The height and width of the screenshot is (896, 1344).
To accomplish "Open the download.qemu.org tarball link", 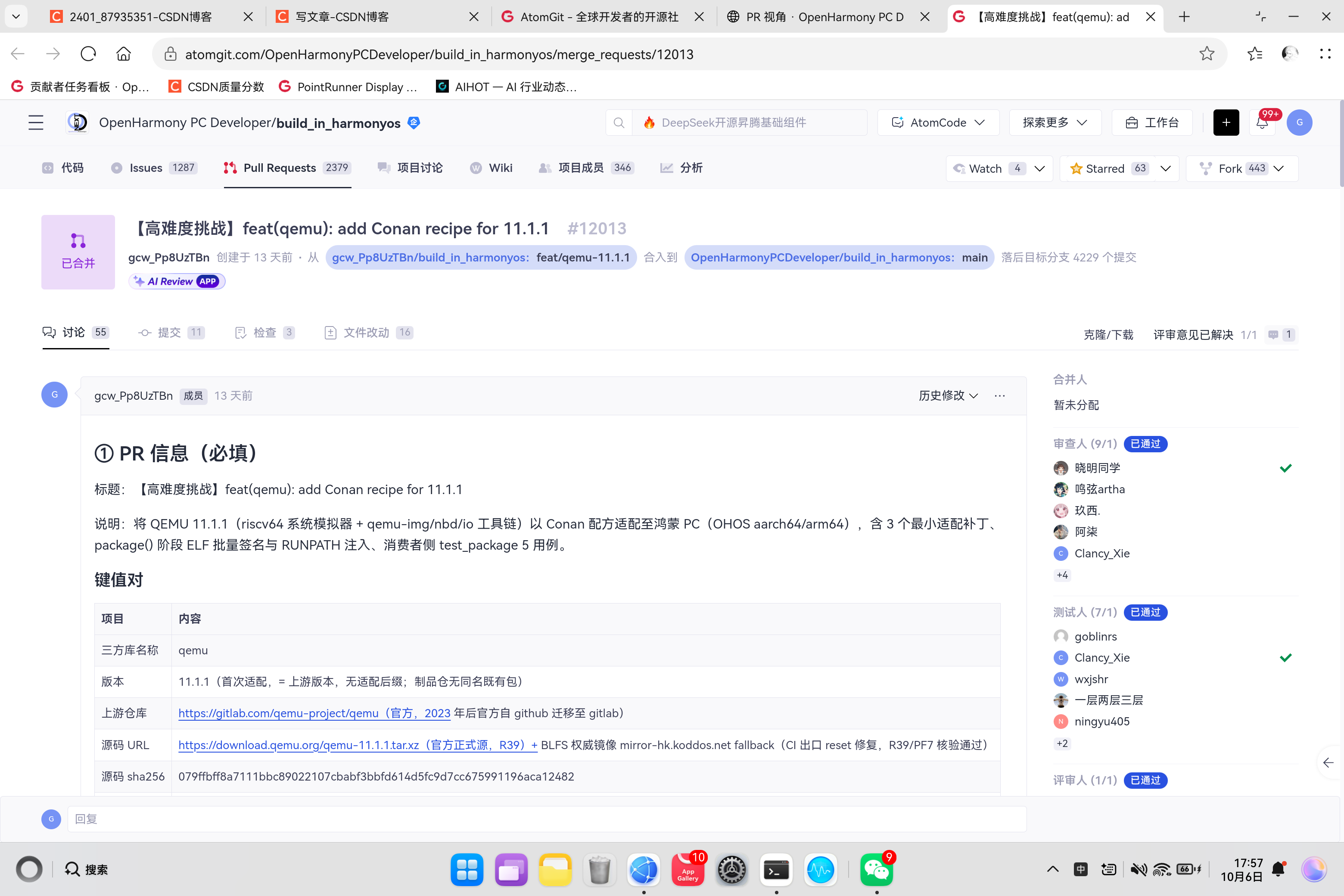I will (x=358, y=744).
